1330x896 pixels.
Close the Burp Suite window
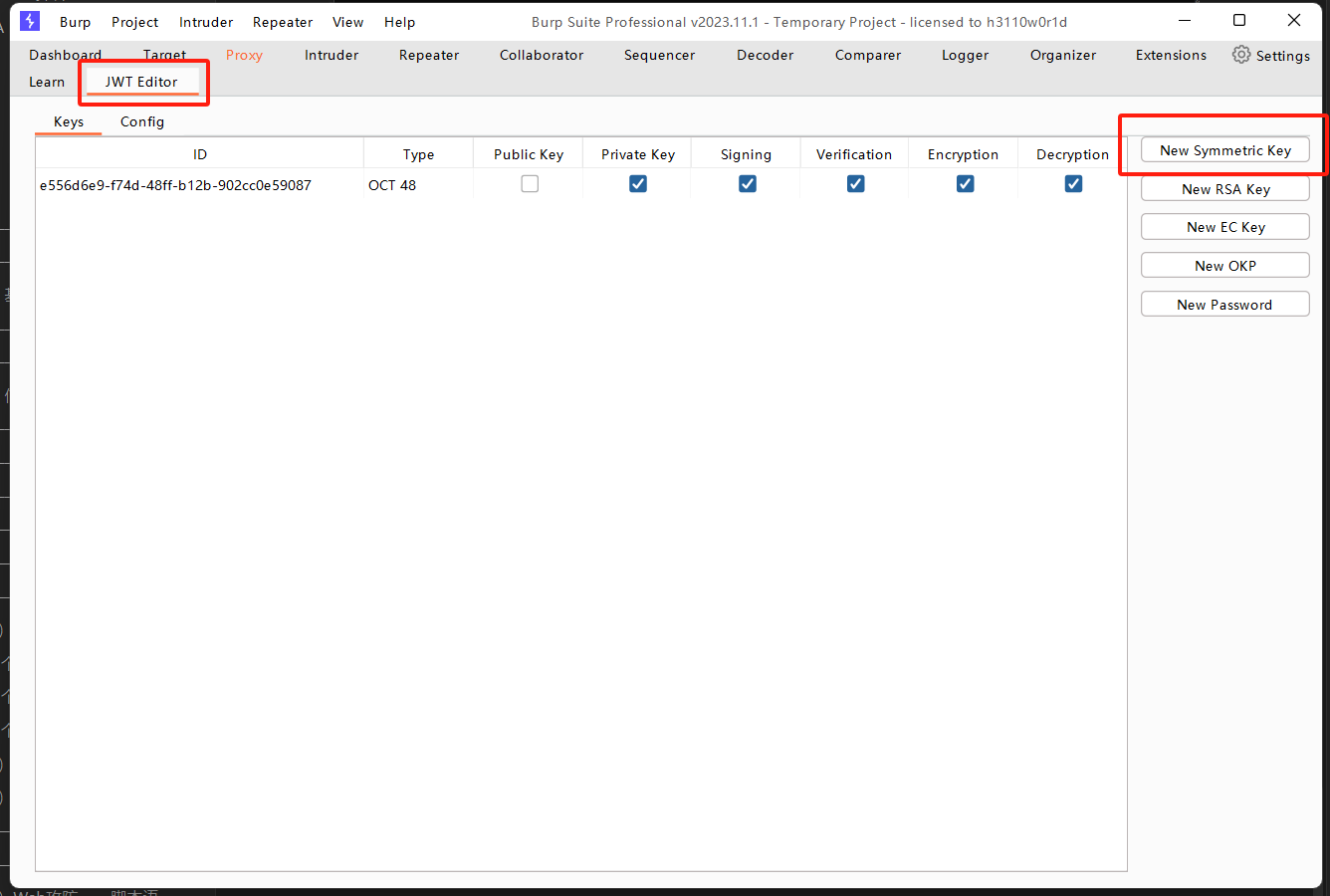1294,21
